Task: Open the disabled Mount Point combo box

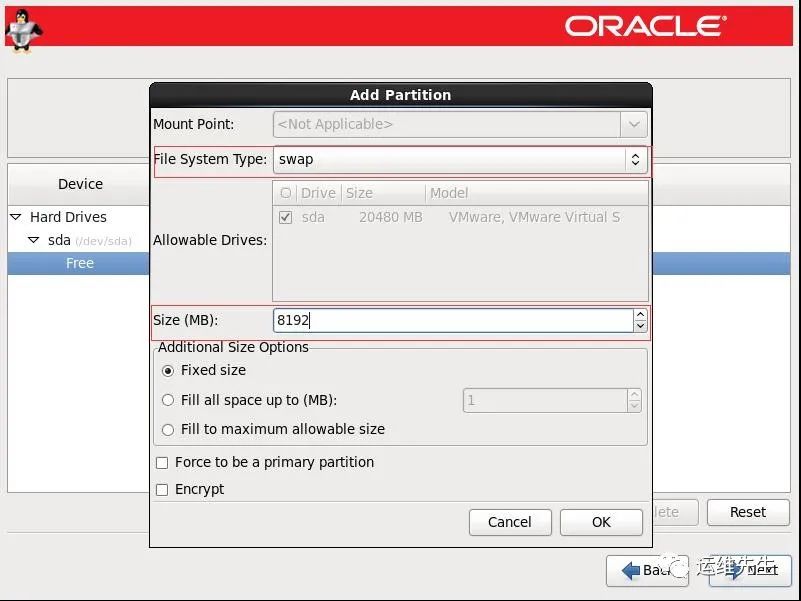Action: pos(460,124)
